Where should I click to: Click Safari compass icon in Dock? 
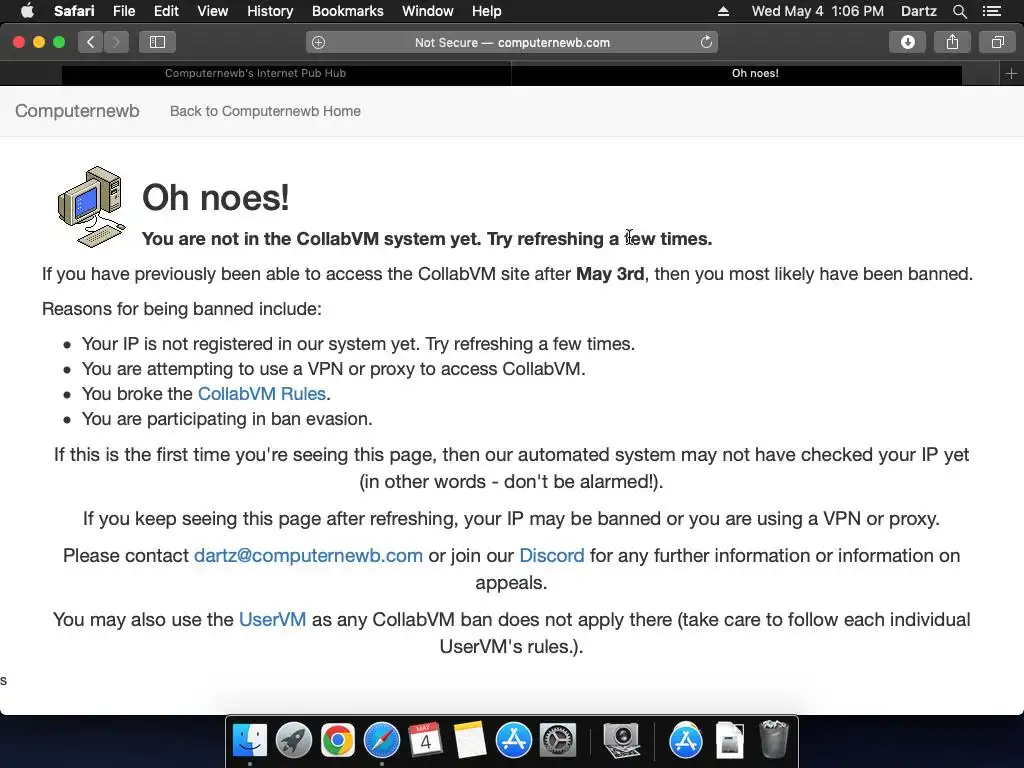click(381, 741)
